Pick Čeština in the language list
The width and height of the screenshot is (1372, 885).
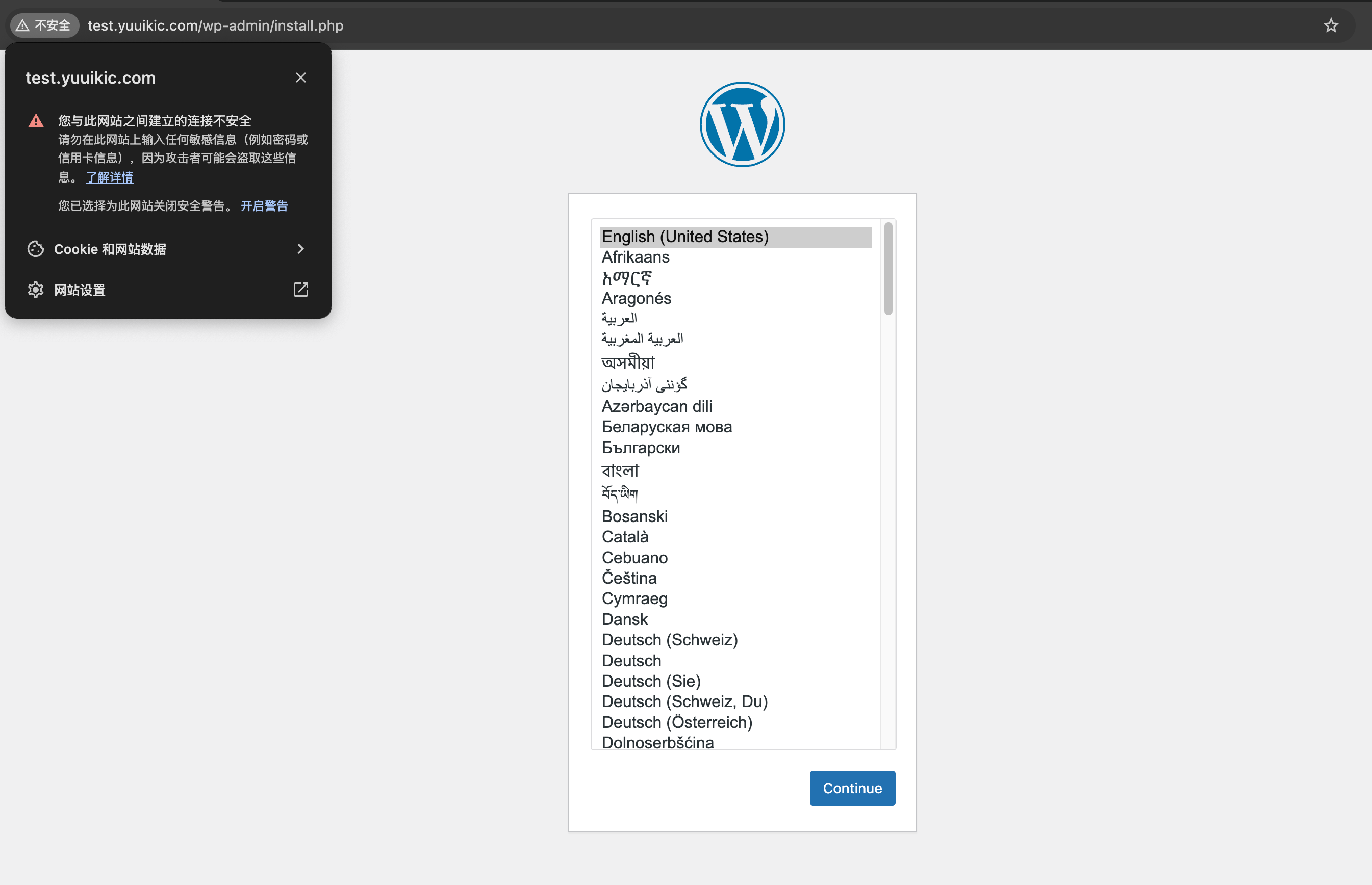[x=629, y=578]
